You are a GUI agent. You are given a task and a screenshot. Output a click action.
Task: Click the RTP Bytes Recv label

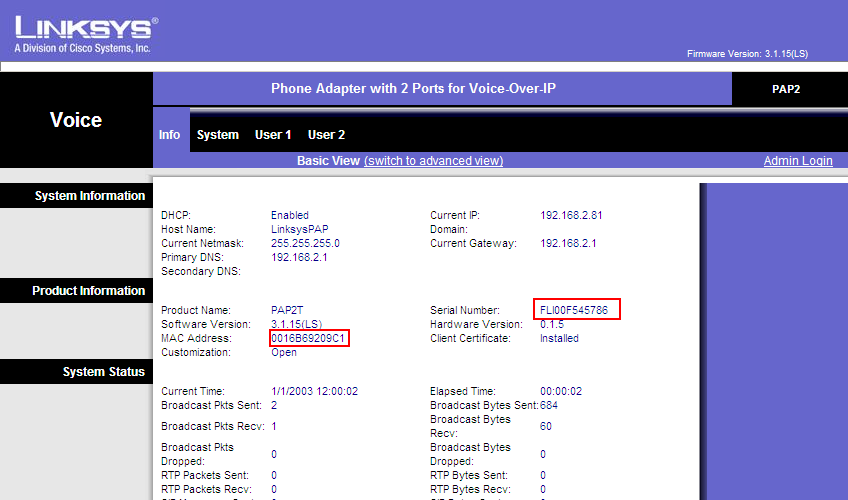pos(470,489)
